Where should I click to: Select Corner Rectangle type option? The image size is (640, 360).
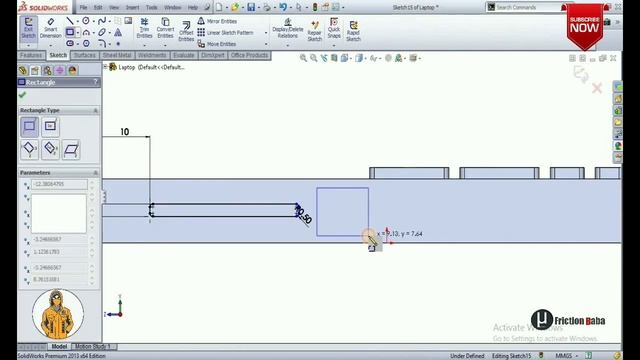(29, 126)
